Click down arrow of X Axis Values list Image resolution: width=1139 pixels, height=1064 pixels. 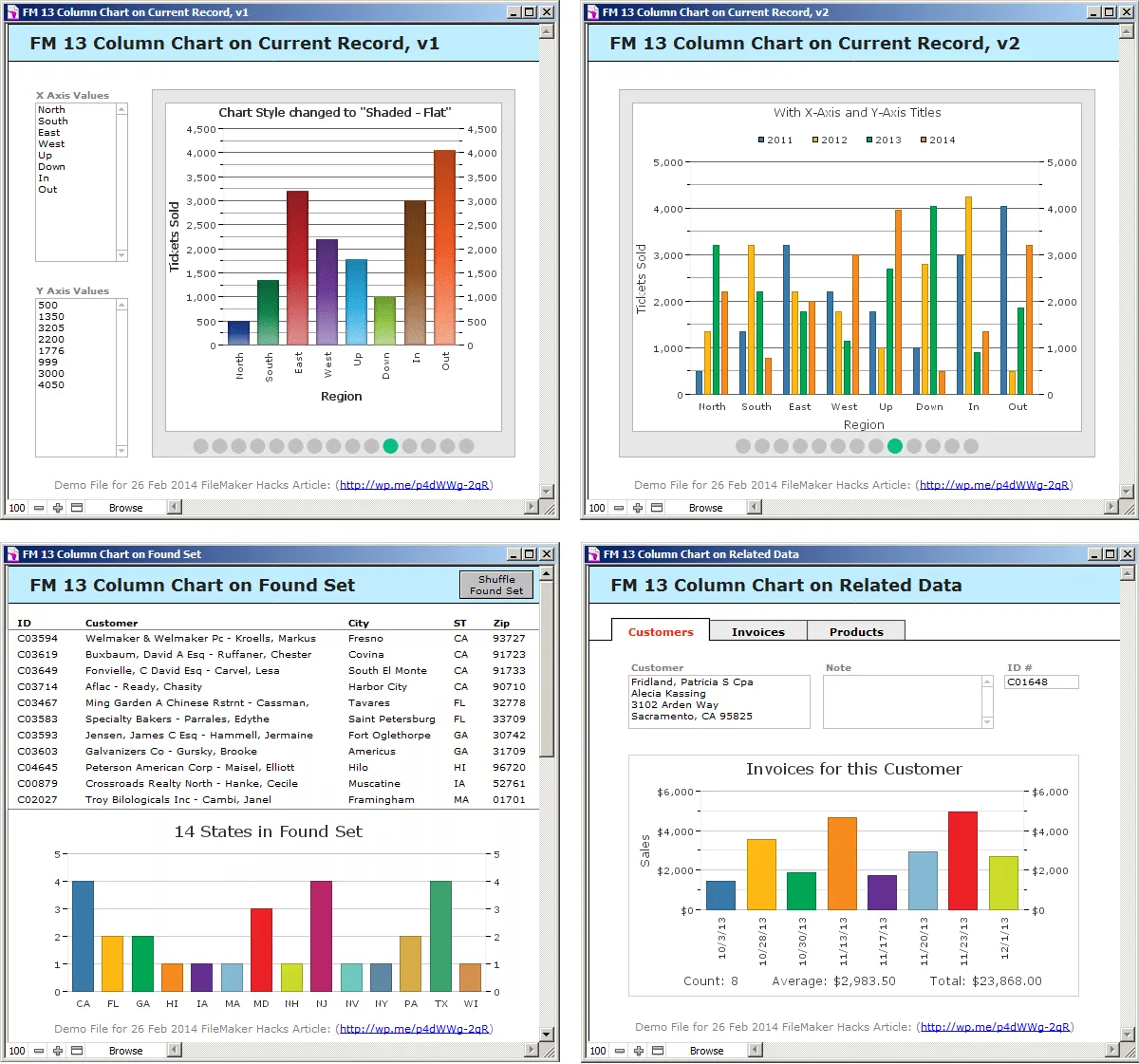pos(121,255)
